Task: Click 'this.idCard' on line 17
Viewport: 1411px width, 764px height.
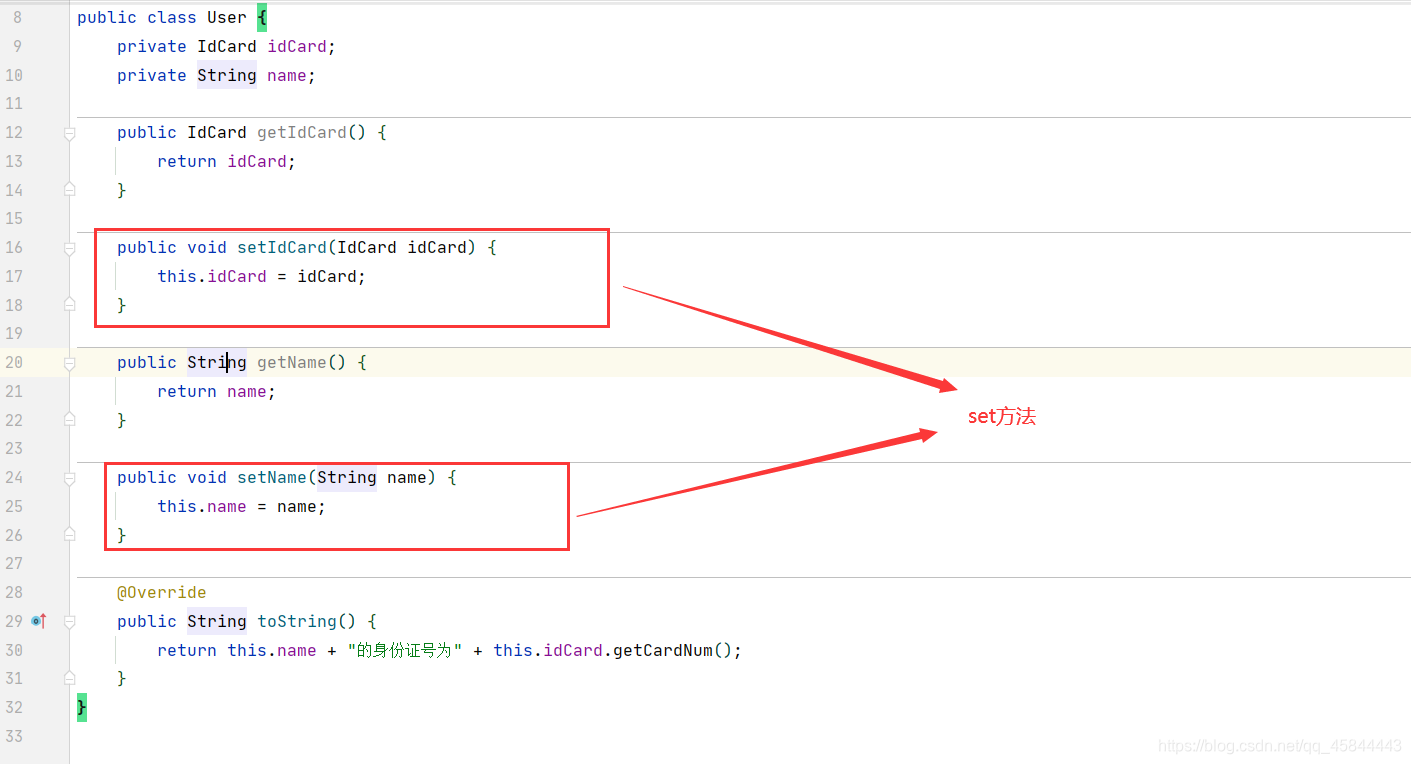Action: point(212,277)
